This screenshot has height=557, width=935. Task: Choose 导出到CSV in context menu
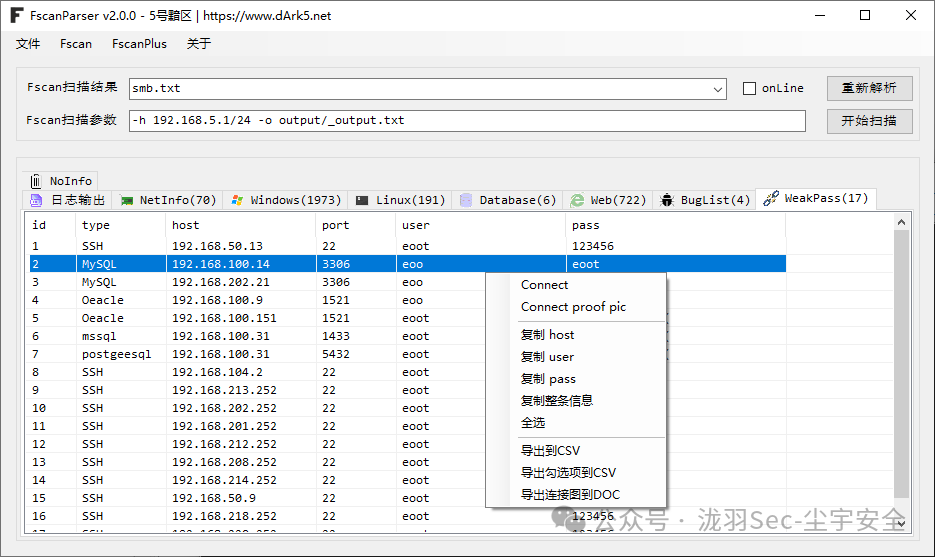pos(575,451)
